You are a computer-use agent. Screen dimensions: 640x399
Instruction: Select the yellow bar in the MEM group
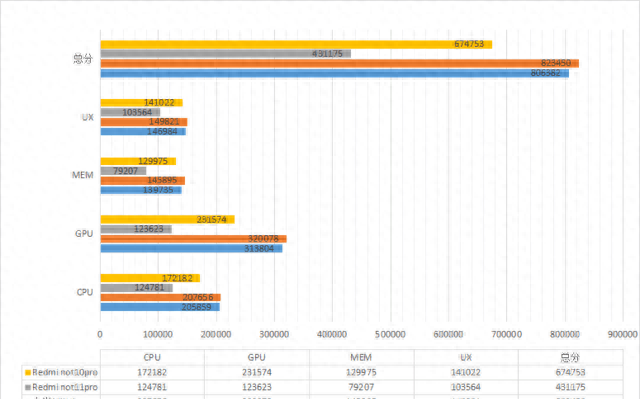(138, 161)
